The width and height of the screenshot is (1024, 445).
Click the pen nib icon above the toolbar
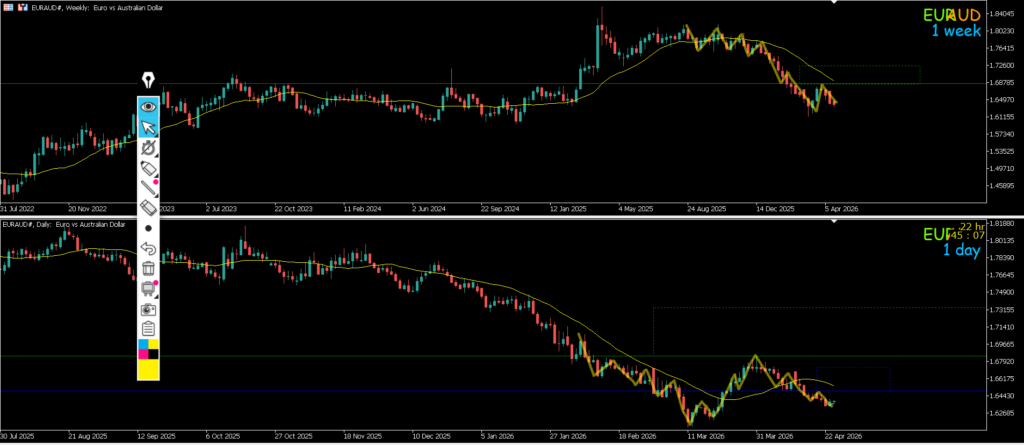[x=149, y=81]
